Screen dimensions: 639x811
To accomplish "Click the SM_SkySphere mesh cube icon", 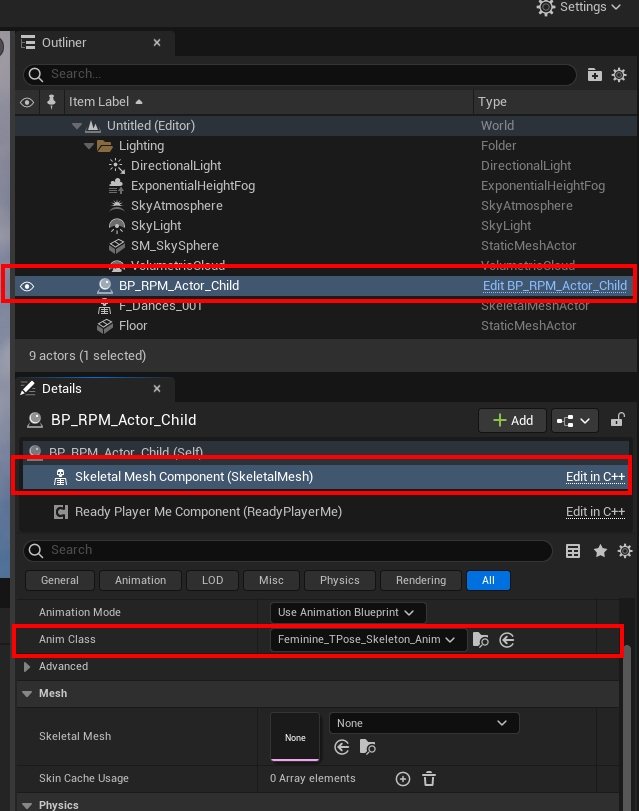I will tap(116, 246).
